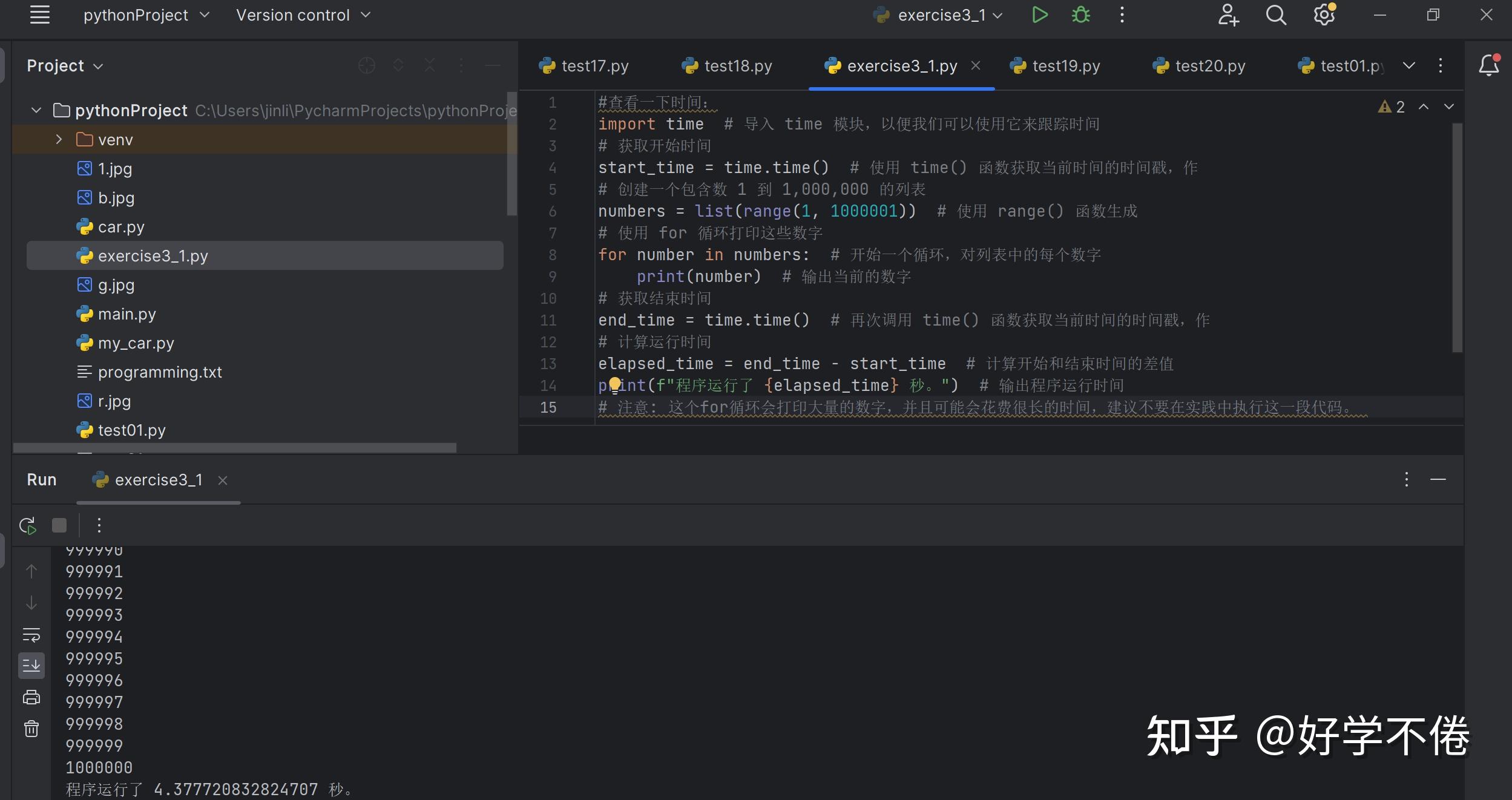Open Code With Me user invite icon
1512x800 pixels.
[1229, 15]
